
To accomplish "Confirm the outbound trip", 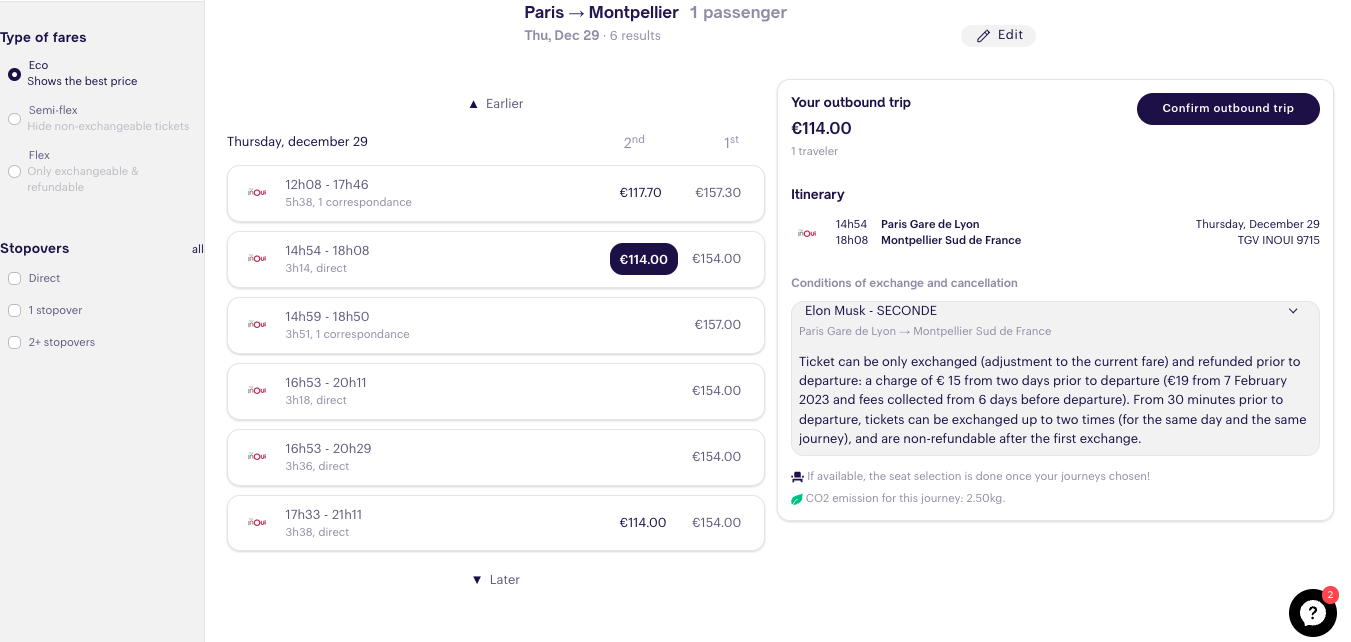I will tap(1227, 109).
